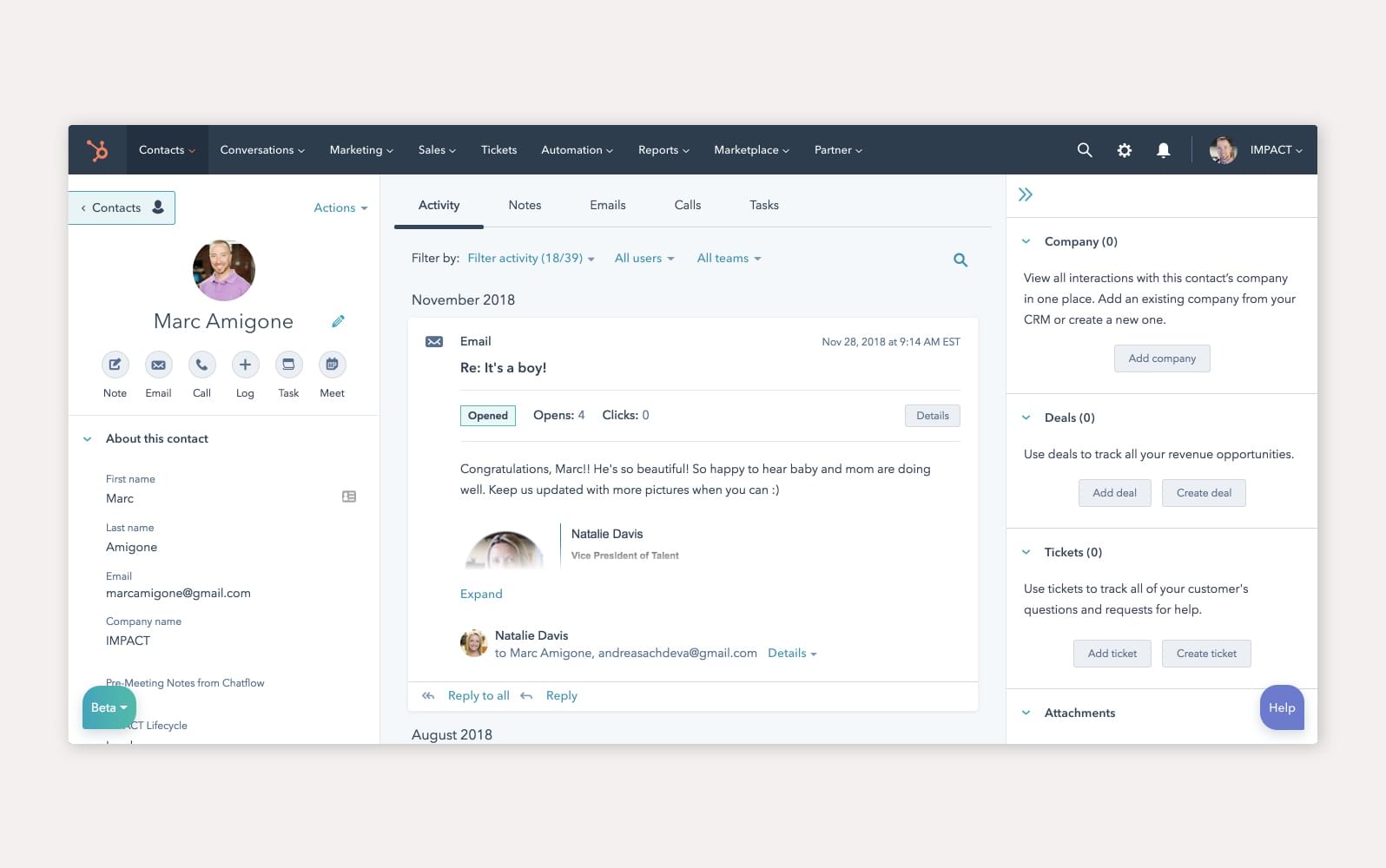This screenshot has width=1386, height=868.
Task: Switch to the Emails tab
Action: pos(608,205)
